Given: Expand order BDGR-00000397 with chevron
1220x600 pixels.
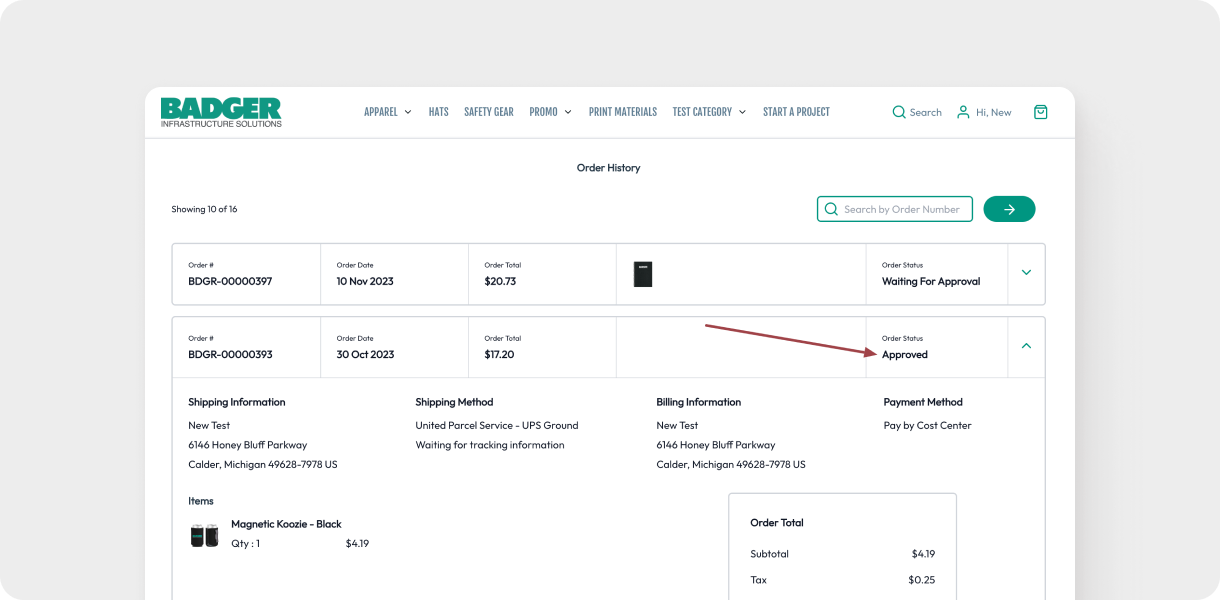Looking at the screenshot, I should point(1026,273).
